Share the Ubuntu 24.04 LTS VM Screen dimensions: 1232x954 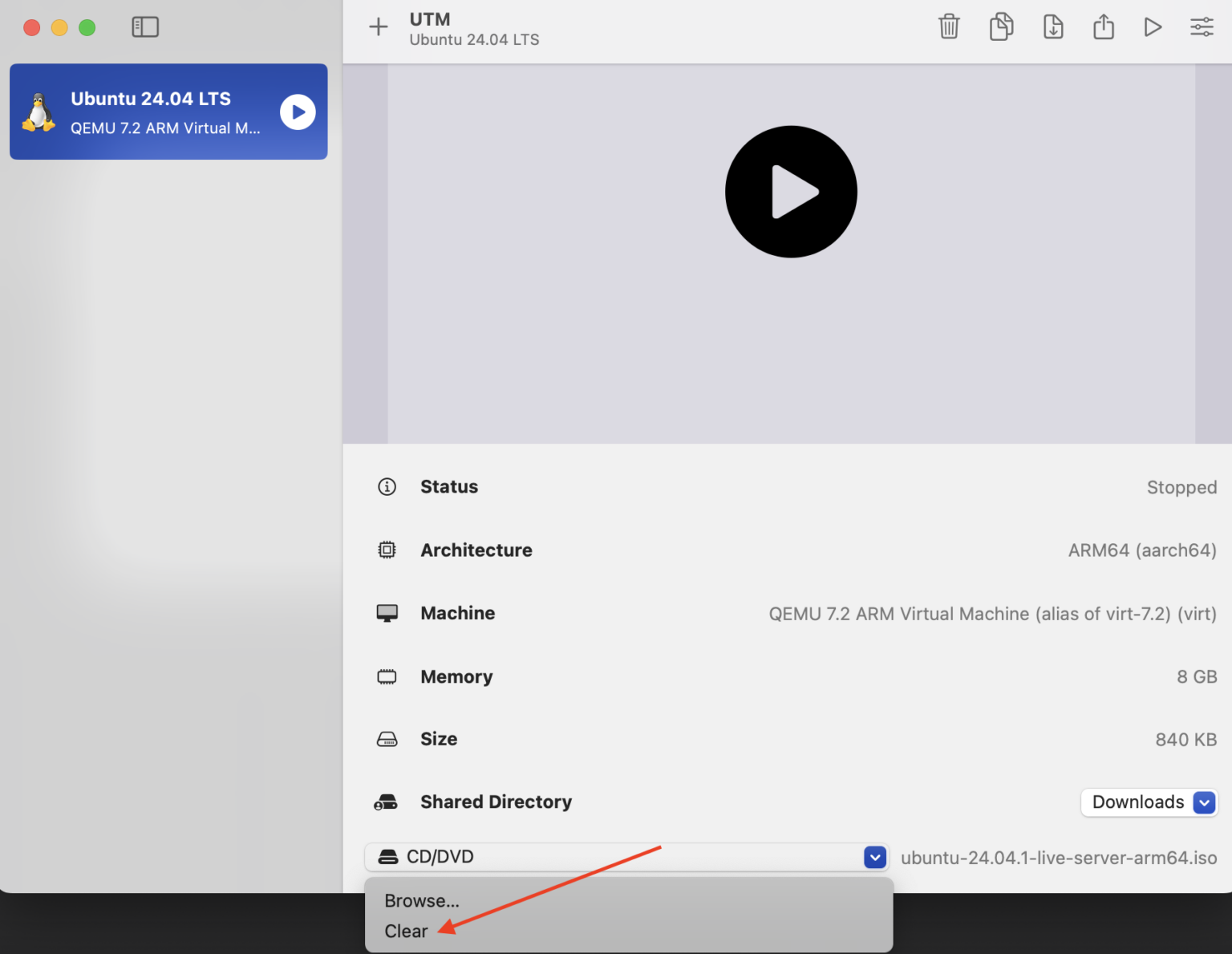click(x=1104, y=26)
